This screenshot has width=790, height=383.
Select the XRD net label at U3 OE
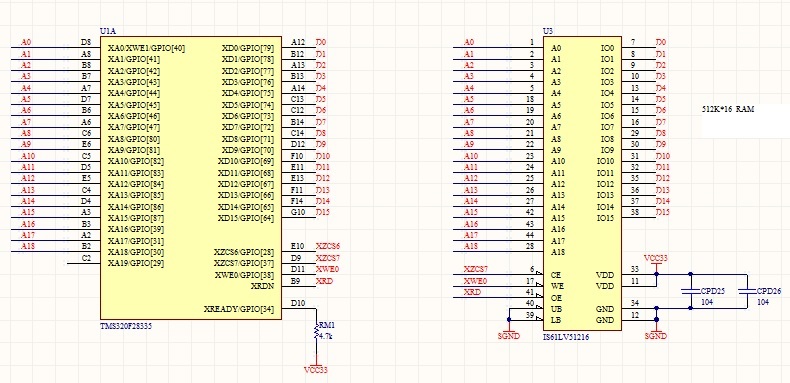pos(472,292)
